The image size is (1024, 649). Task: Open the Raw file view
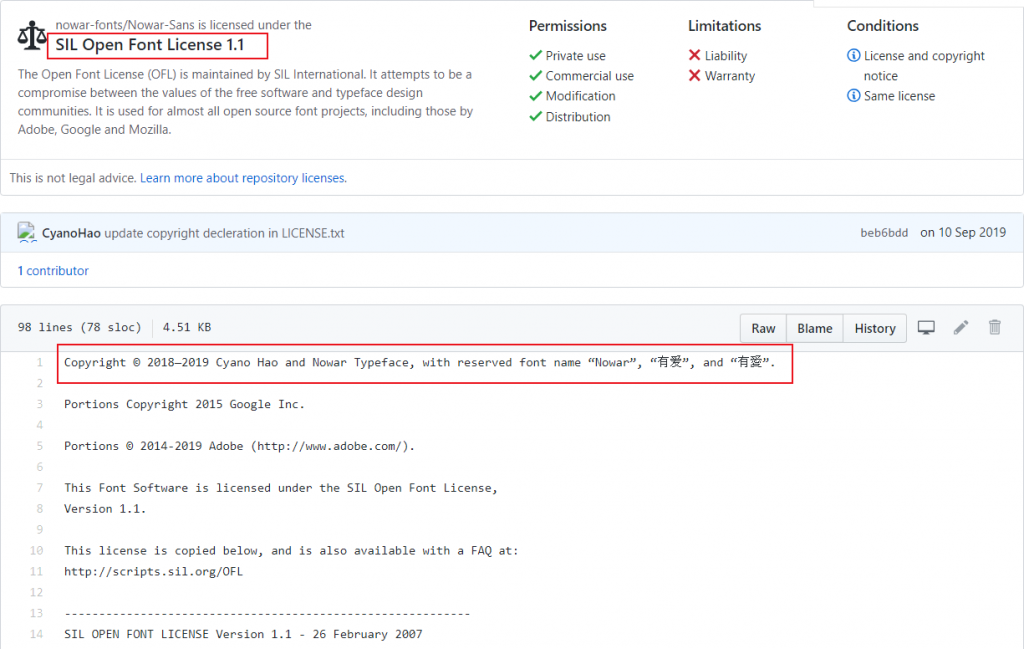point(763,328)
